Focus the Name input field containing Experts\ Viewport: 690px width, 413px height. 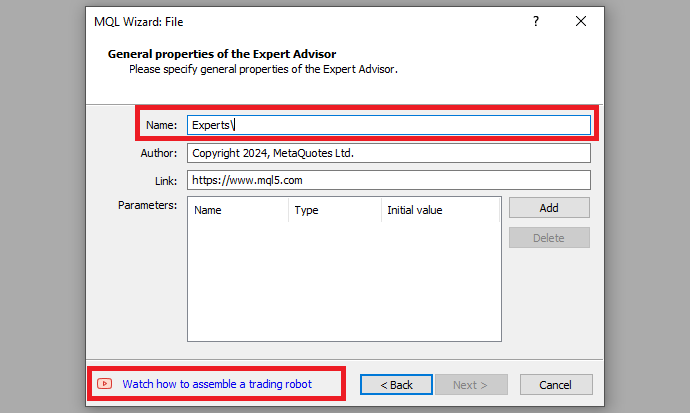pos(388,125)
